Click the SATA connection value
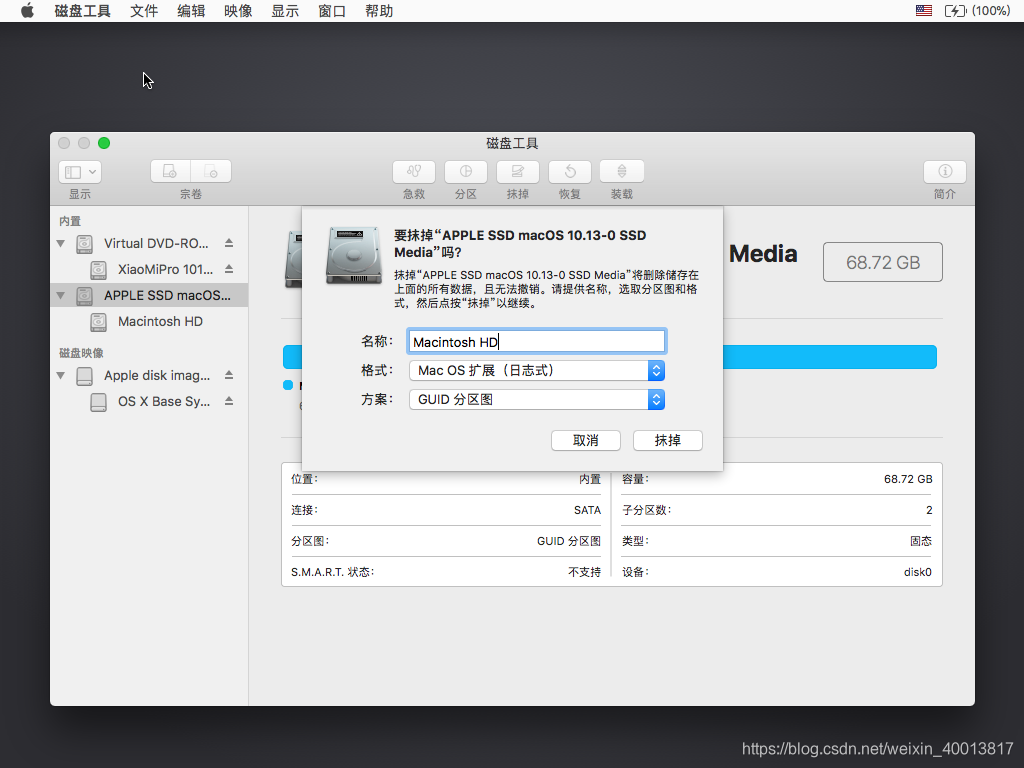Viewport: 1024px width, 768px height. pos(587,510)
